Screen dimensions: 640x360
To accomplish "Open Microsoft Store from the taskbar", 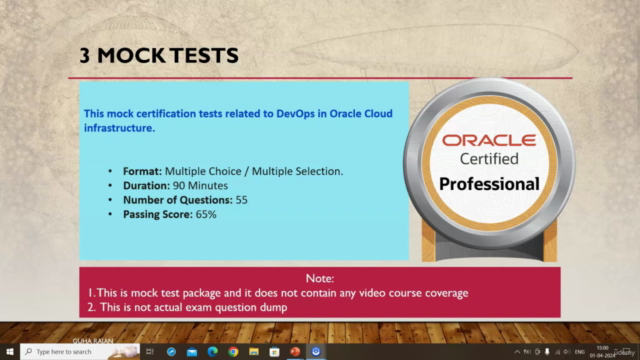I will pos(274,351).
